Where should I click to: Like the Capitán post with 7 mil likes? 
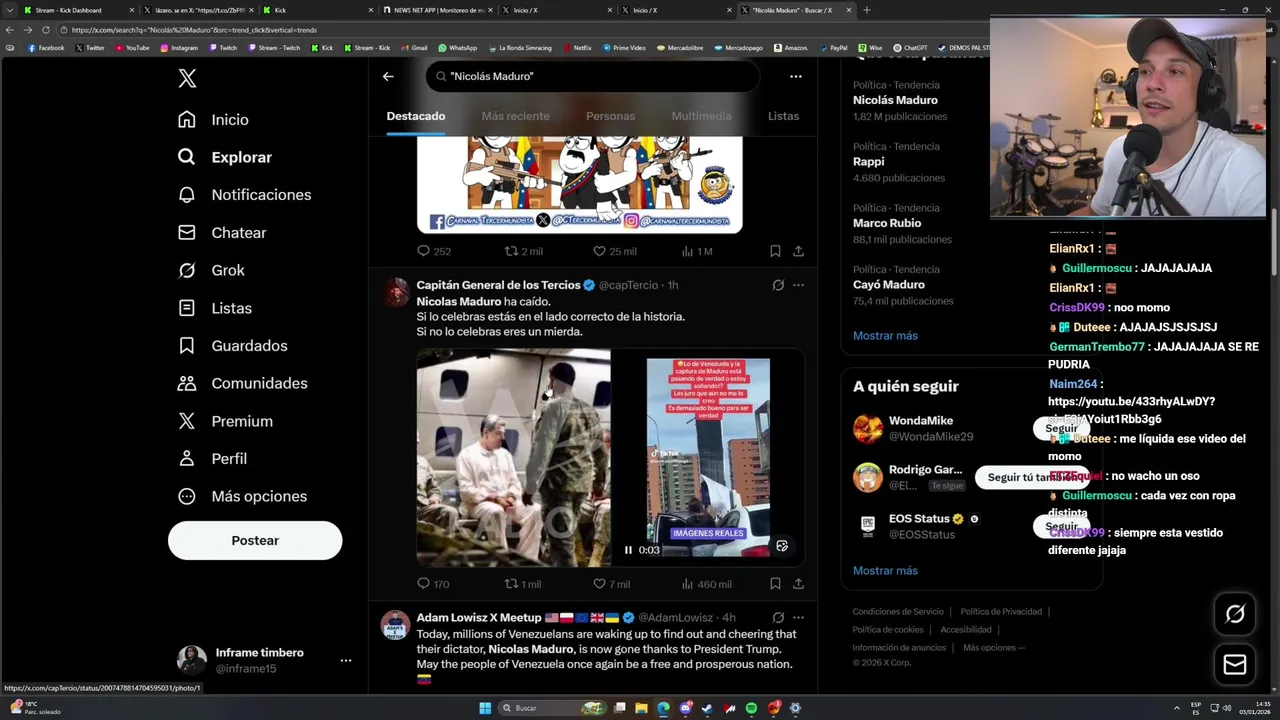click(x=612, y=584)
